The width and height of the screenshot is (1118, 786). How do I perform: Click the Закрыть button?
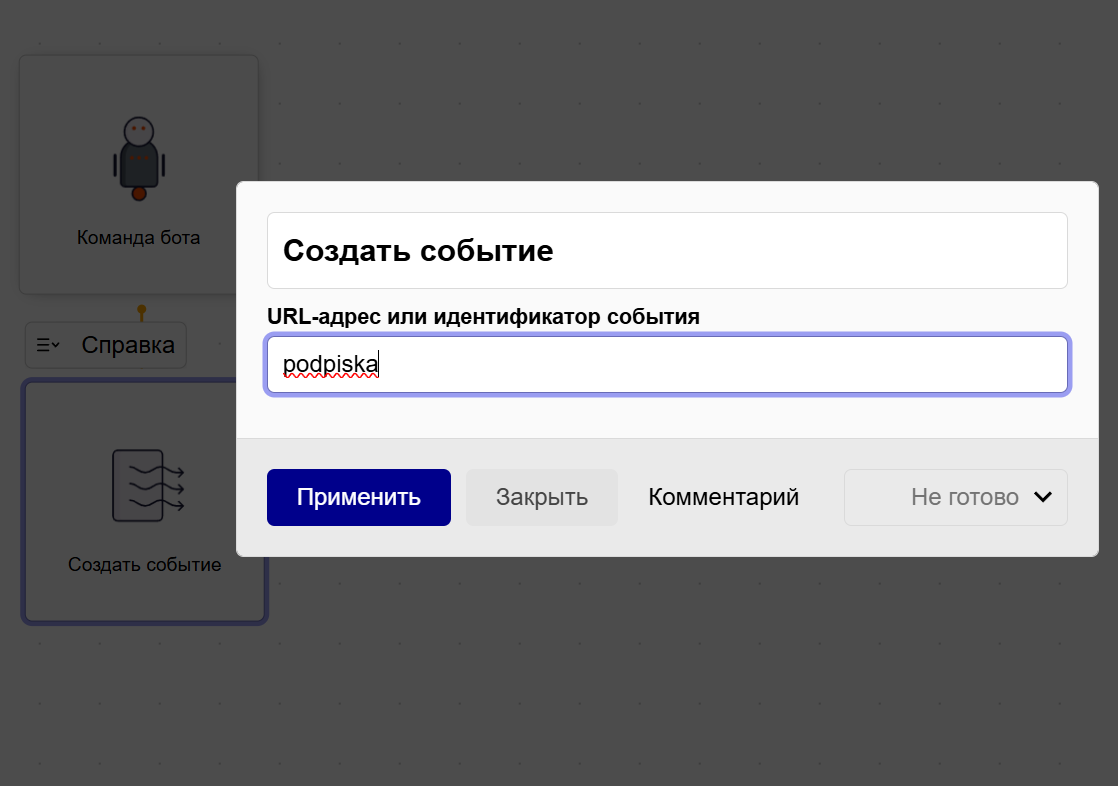[x=542, y=497]
